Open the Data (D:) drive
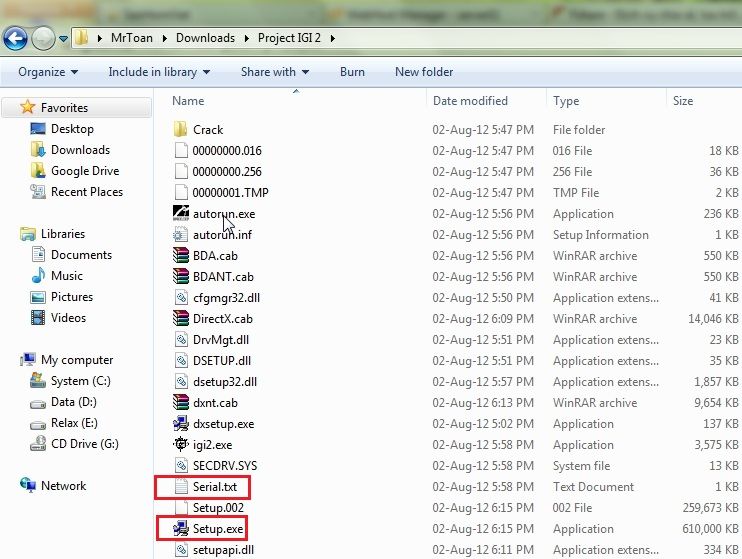 74,402
